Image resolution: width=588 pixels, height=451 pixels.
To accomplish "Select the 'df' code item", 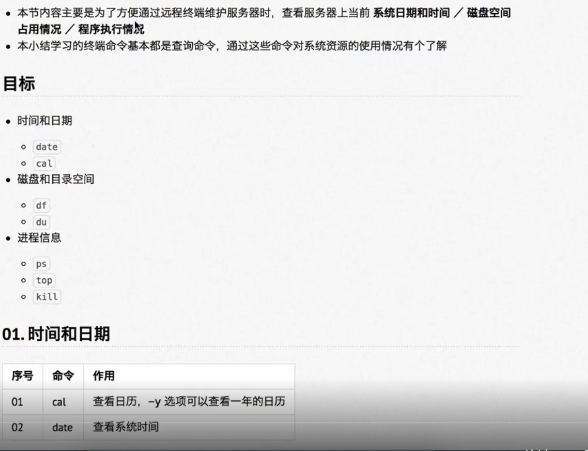I will tap(41, 205).
